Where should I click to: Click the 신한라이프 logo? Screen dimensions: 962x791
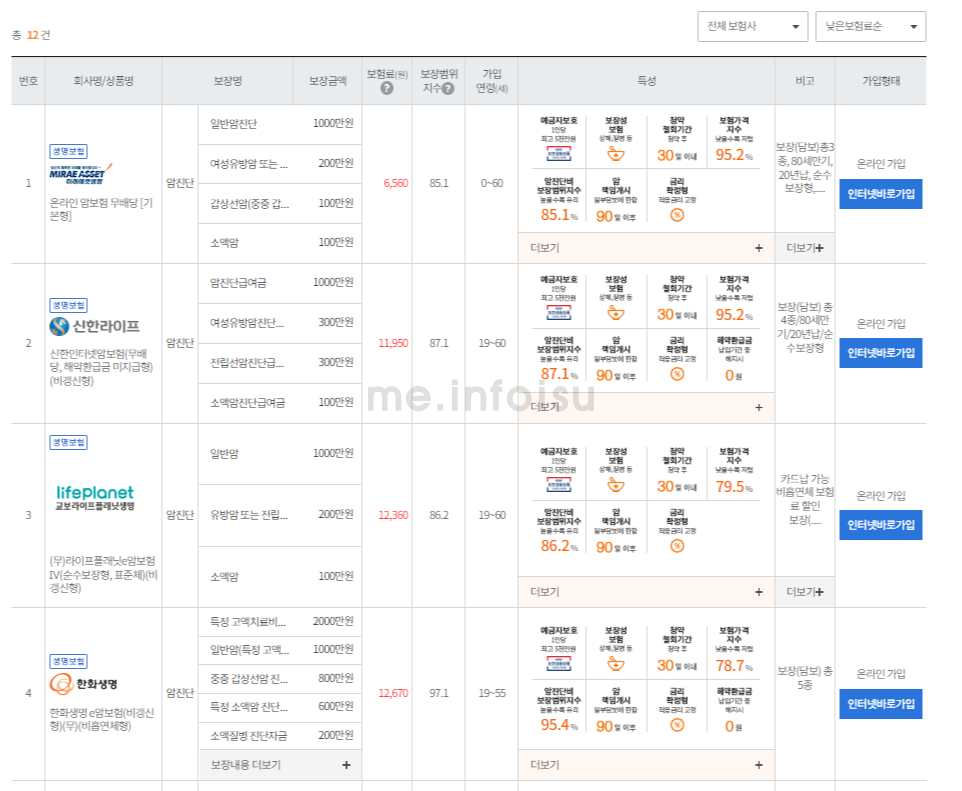94,326
